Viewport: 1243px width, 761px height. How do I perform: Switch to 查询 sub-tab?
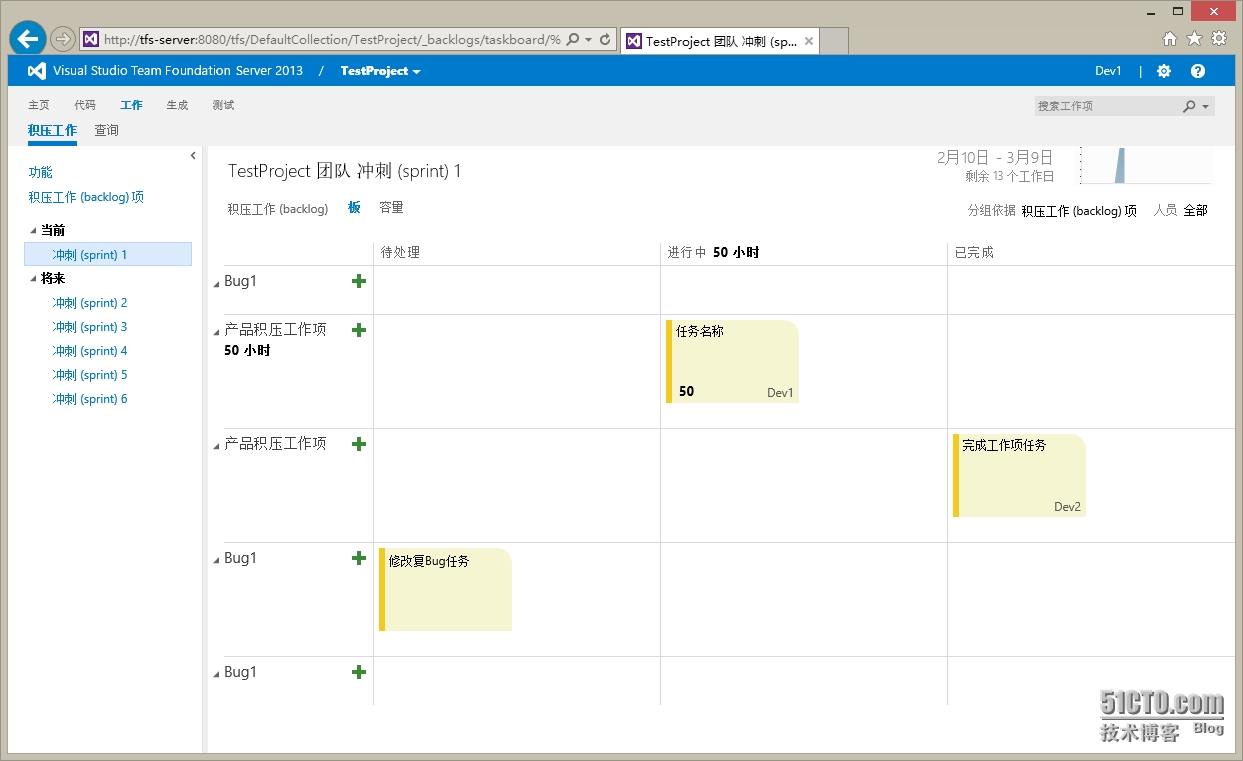point(106,130)
